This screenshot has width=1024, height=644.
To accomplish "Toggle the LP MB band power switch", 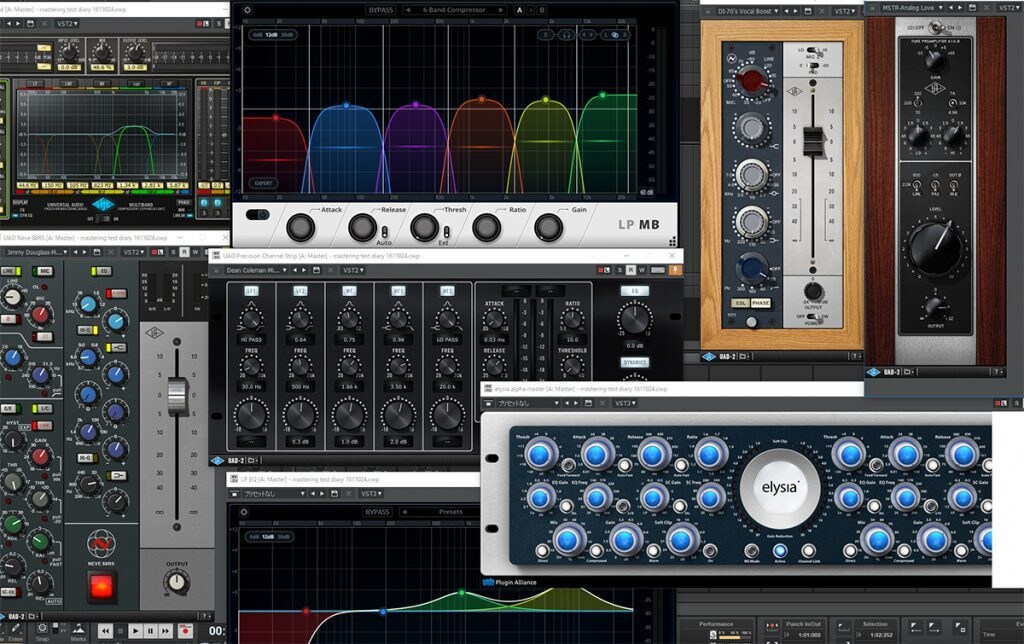I will (x=258, y=214).
